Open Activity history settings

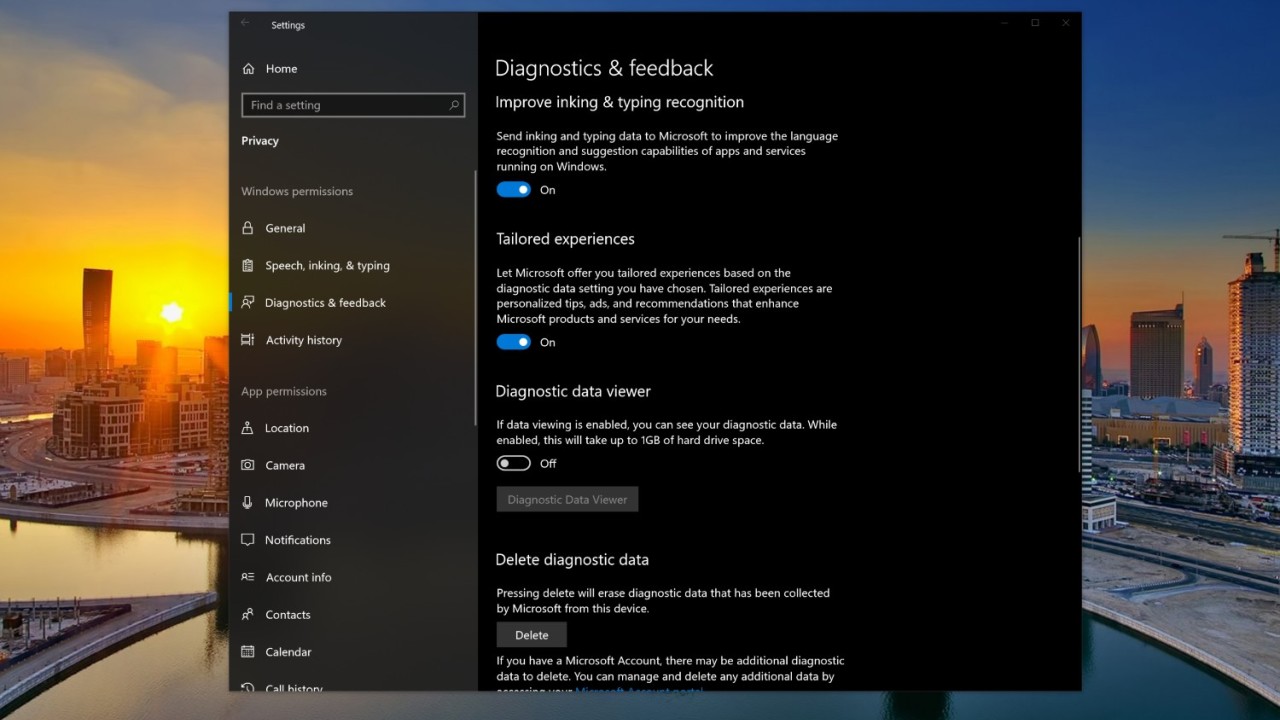point(352,340)
